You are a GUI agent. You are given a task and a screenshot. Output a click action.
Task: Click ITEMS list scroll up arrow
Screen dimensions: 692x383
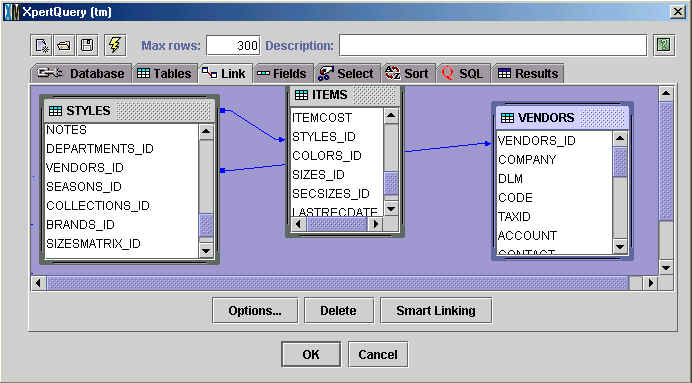[x=391, y=116]
